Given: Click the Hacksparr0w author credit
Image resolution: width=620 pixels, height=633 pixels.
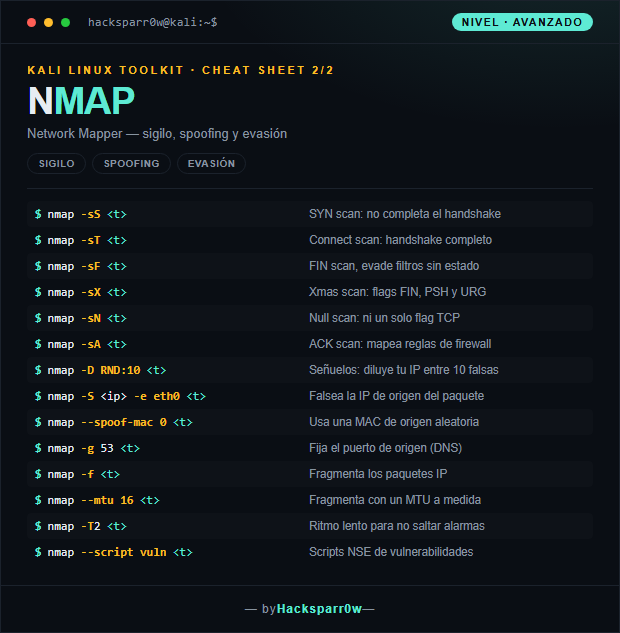Looking at the screenshot, I should pos(319,609).
